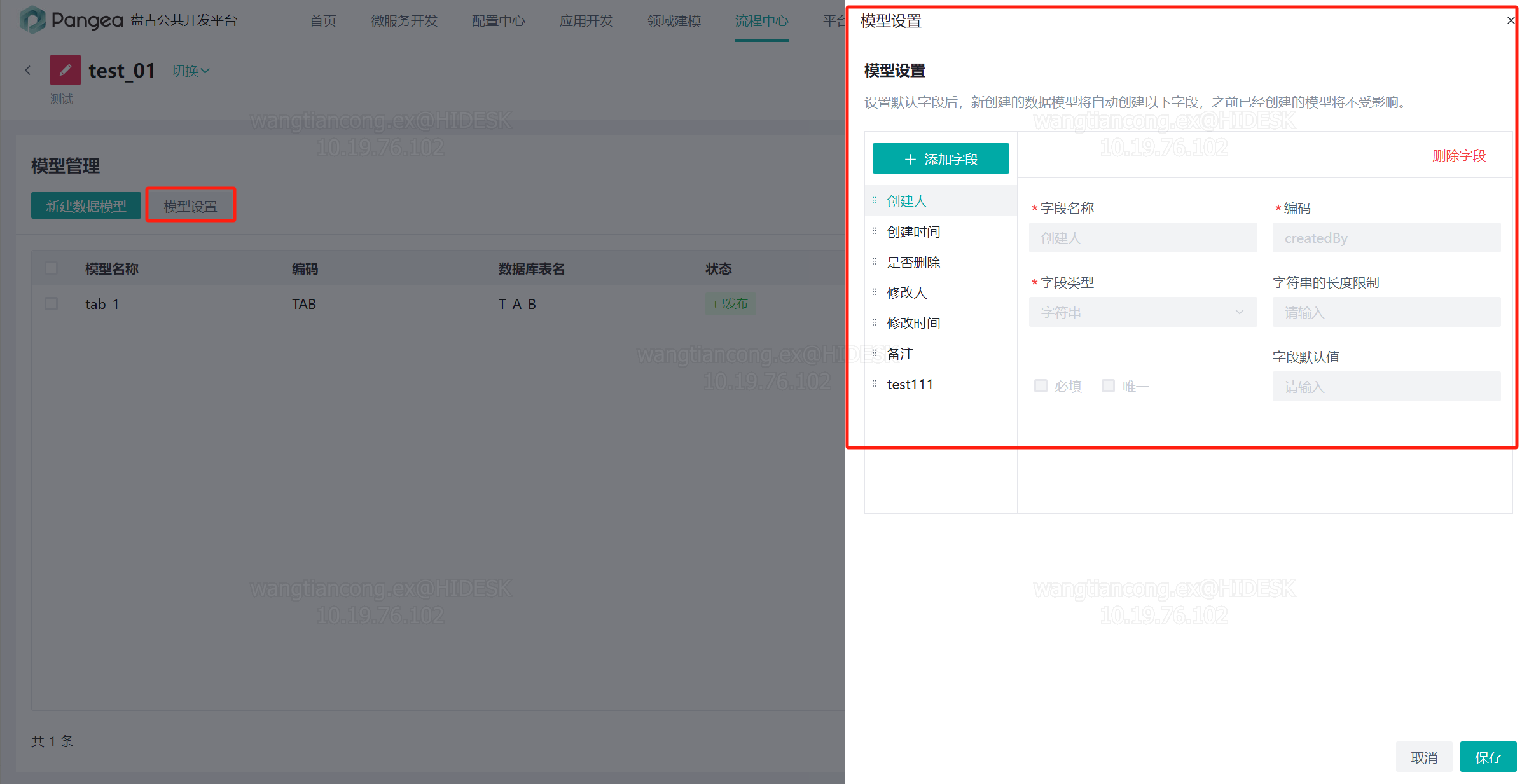Select the test111 field in the list

pyautogui.click(x=941, y=384)
